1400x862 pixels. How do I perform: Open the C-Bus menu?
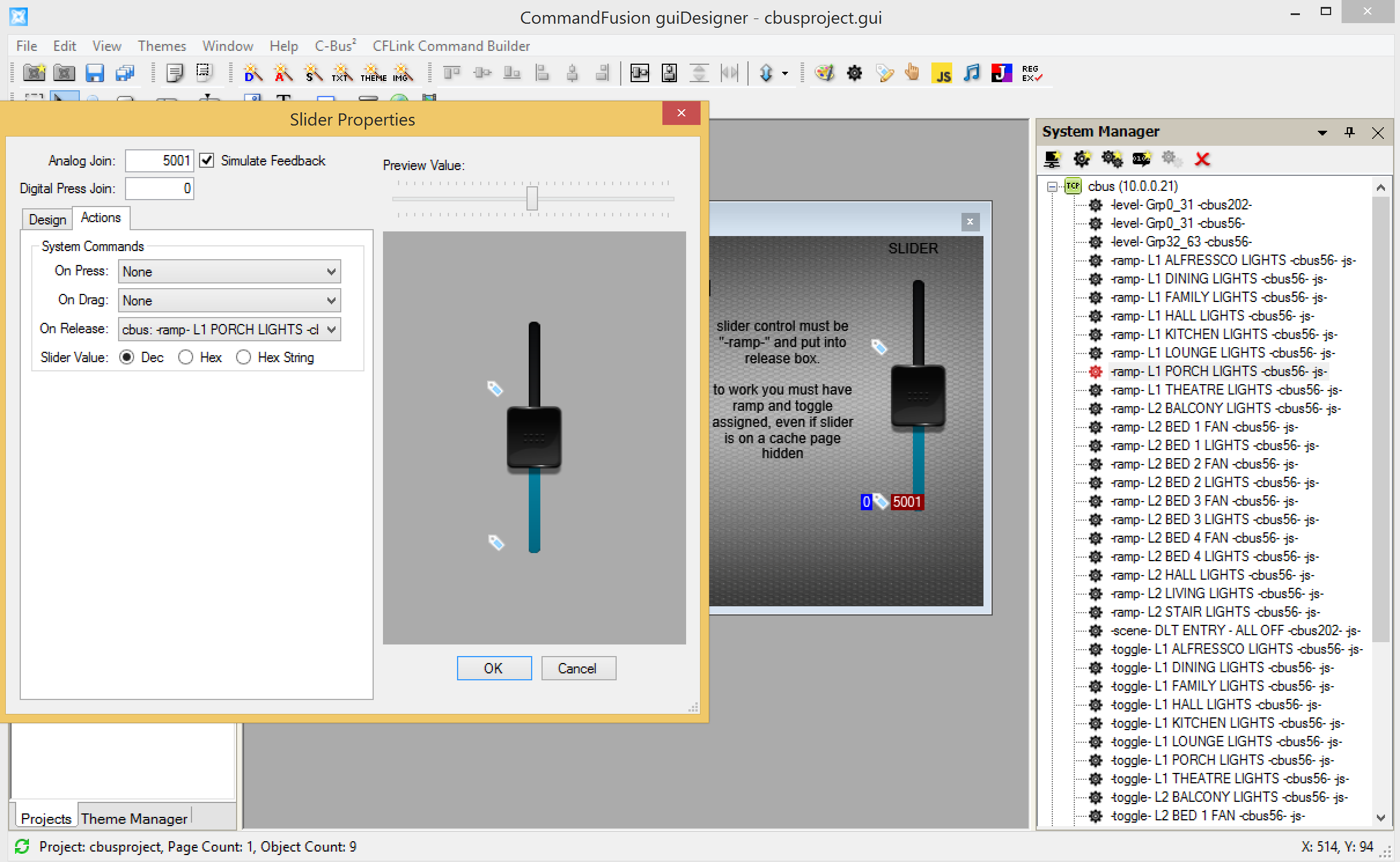point(335,46)
